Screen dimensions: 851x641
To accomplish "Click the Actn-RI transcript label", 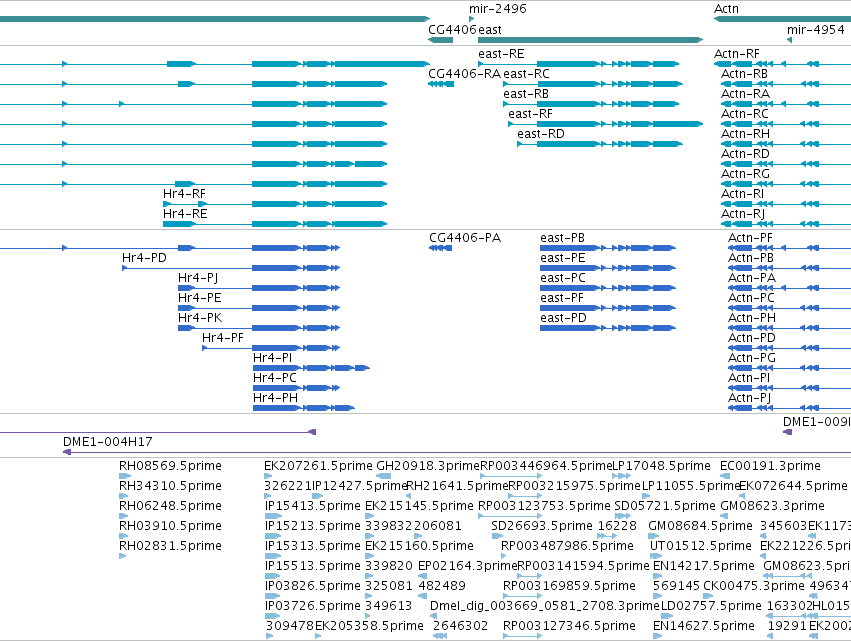I will pyautogui.click(x=742, y=194).
